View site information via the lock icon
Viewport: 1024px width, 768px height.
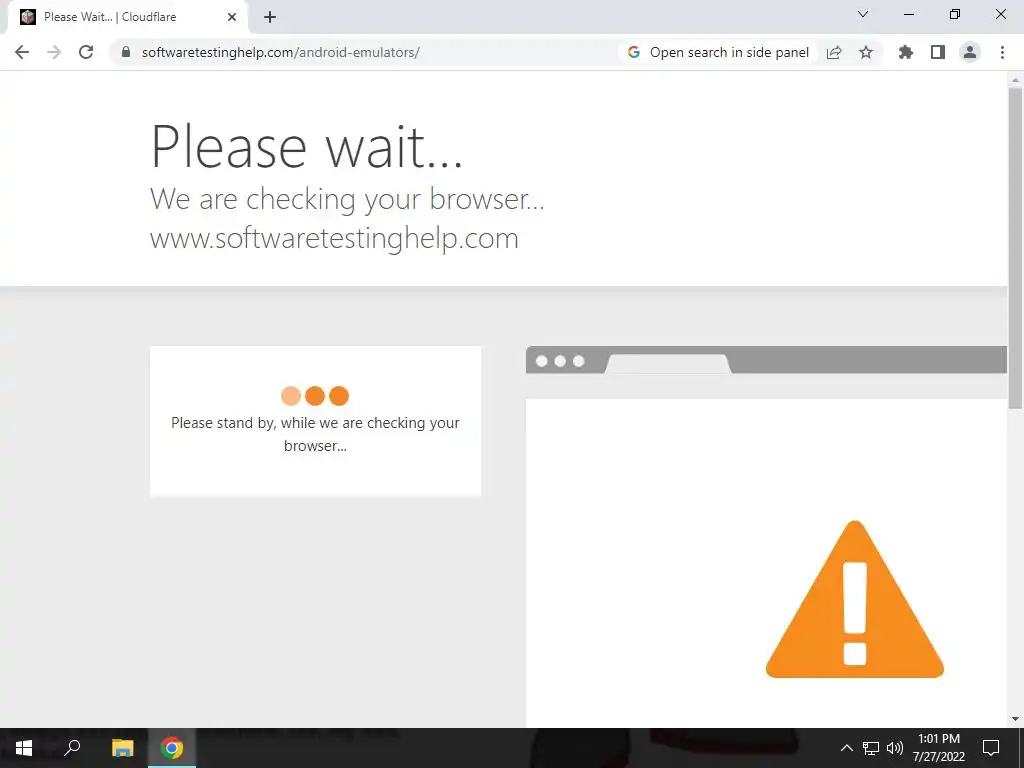[x=126, y=52]
